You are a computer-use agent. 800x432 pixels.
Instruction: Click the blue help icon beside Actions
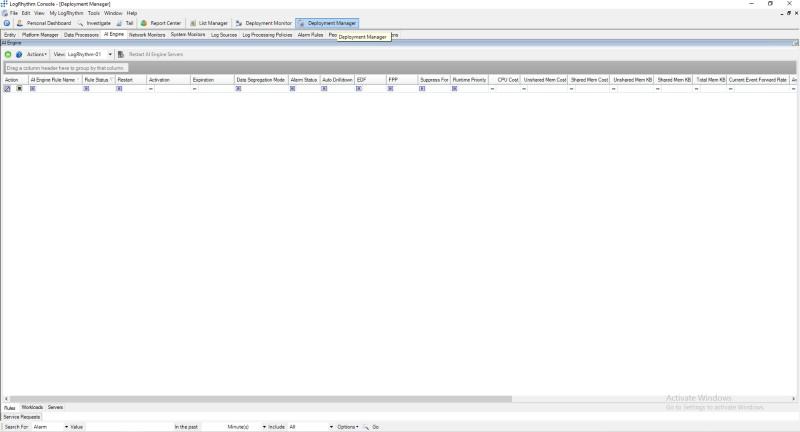pyautogui.click(x=19, y=54)
